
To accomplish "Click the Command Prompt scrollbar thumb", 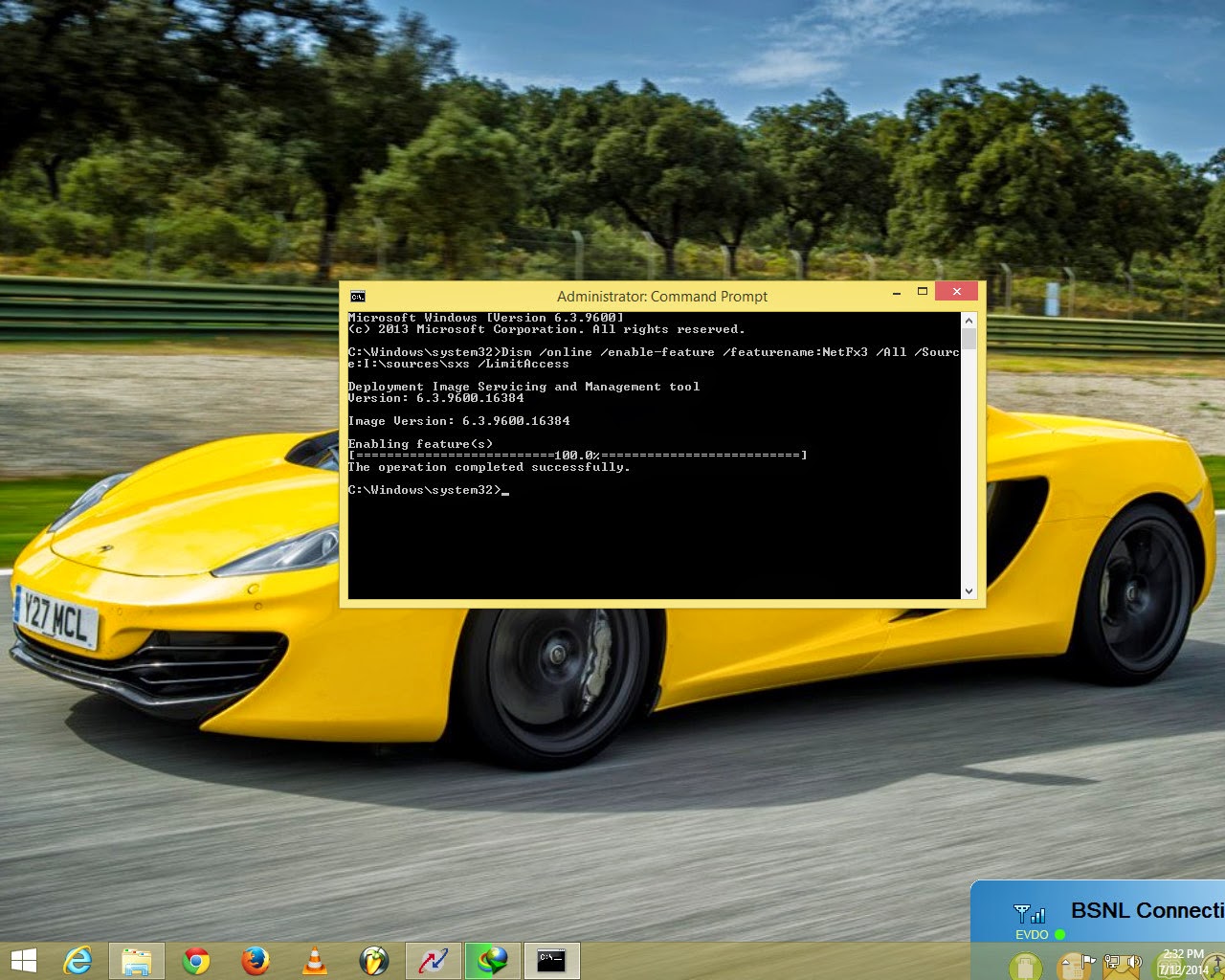I will pos(969,340).
